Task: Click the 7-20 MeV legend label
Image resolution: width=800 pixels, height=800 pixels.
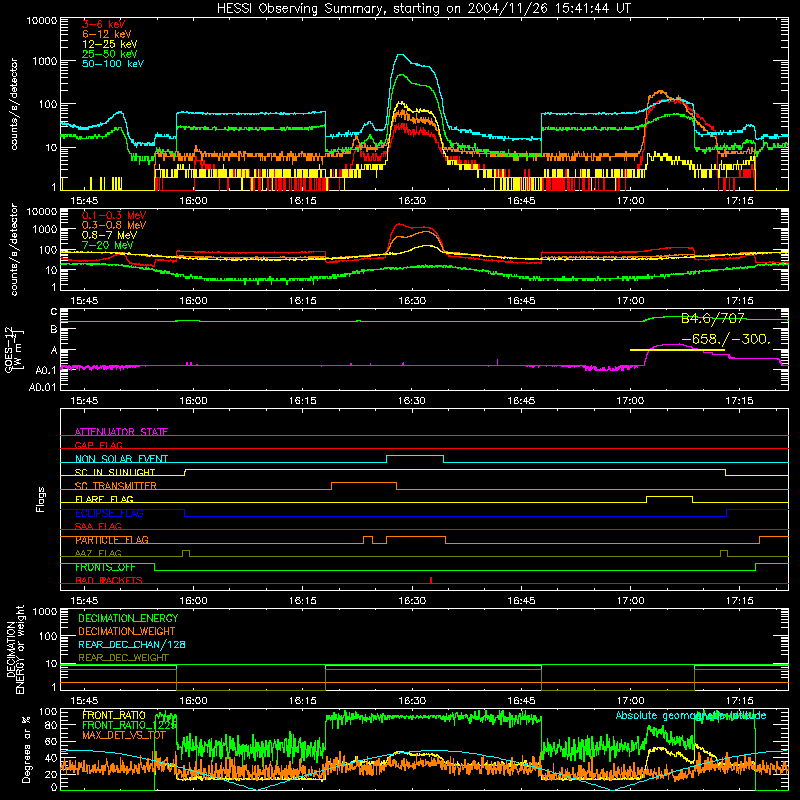Action: [107, 245]
